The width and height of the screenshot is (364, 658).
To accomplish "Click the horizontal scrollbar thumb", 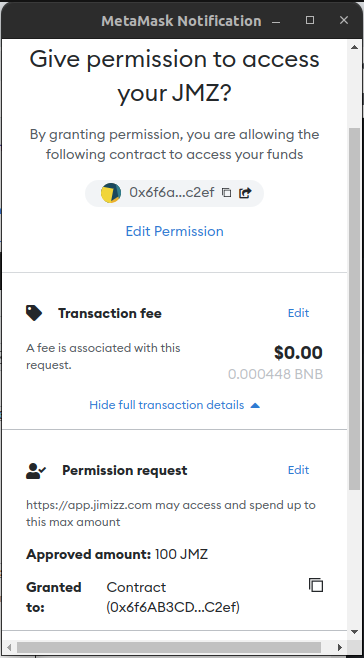I will tap(169, 647).
